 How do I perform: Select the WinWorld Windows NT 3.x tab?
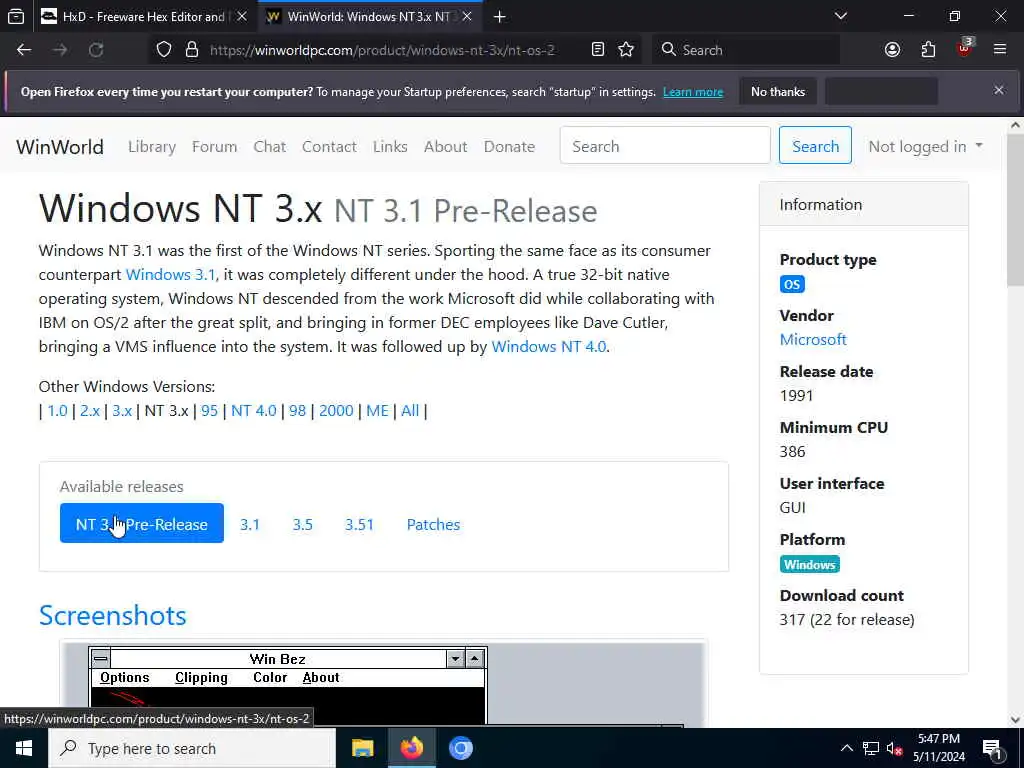(369, 17)
